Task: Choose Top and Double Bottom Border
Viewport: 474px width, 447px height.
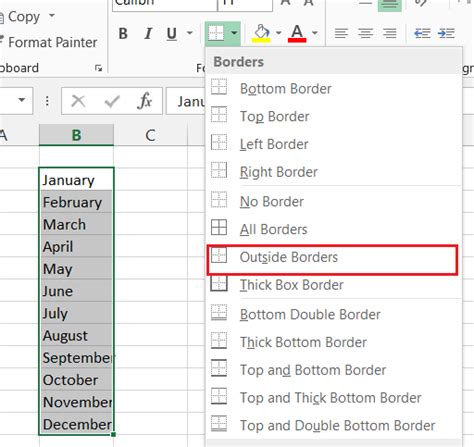Action: (x=334, y=425)
